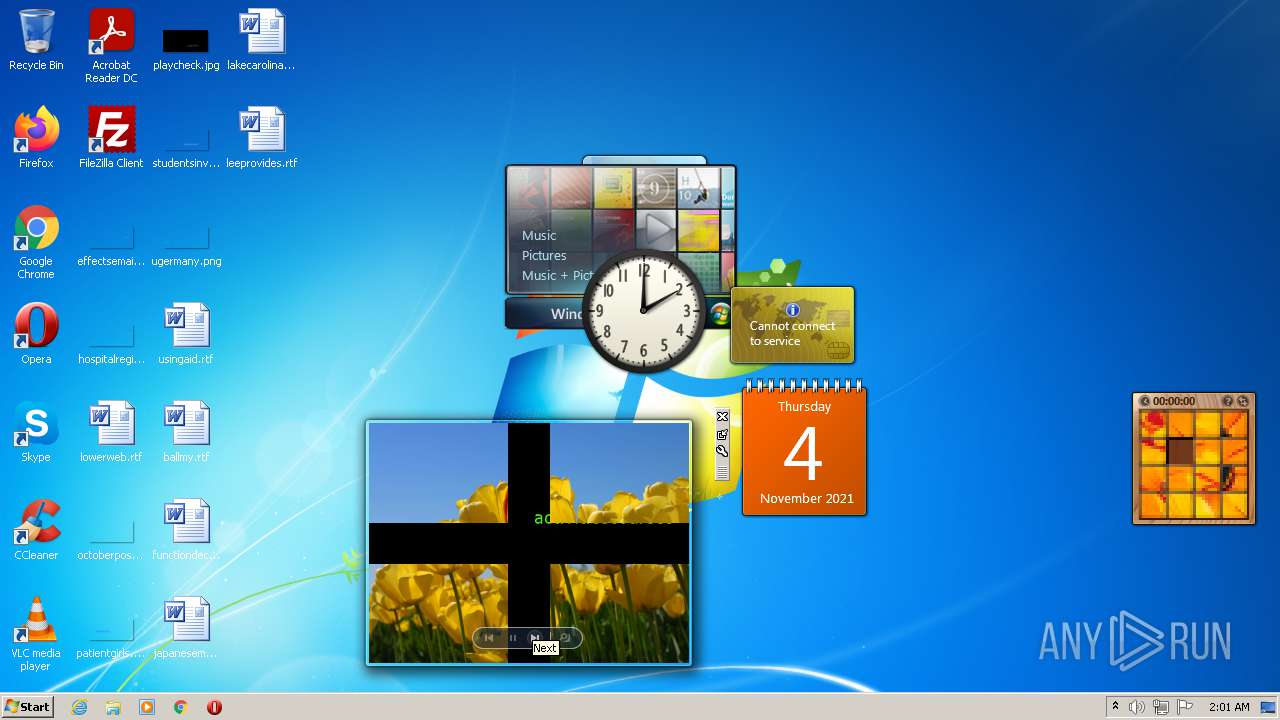This screenshot has width=1280, height=720.
Task: Show hidden system tray icons
Action: pos(1116,707)
